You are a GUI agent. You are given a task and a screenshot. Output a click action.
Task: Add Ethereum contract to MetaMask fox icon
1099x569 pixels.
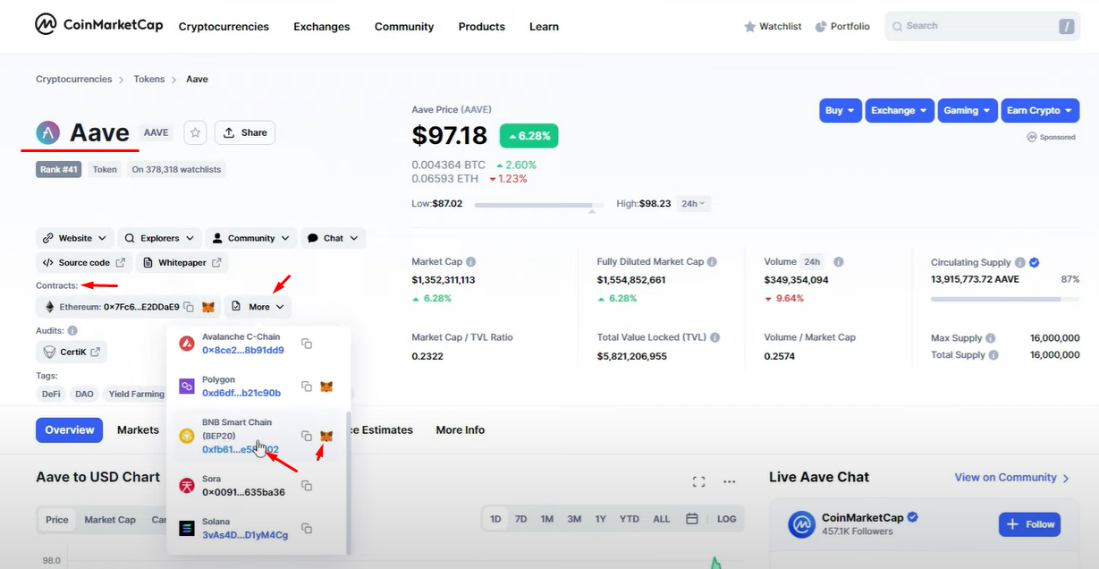[x=208, y=307]
